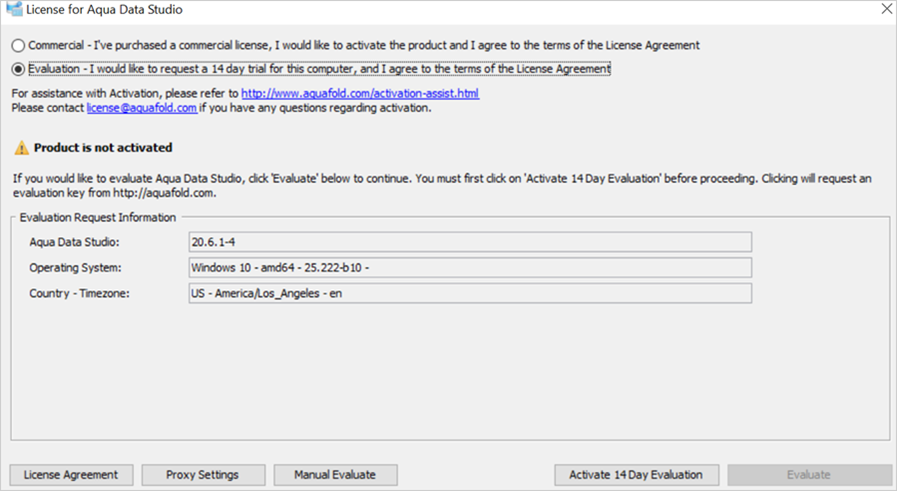Viewport: 897px width, 491px height.
Task: Click the greyed-out Evaluate button
Action: [x=808, y=475]
